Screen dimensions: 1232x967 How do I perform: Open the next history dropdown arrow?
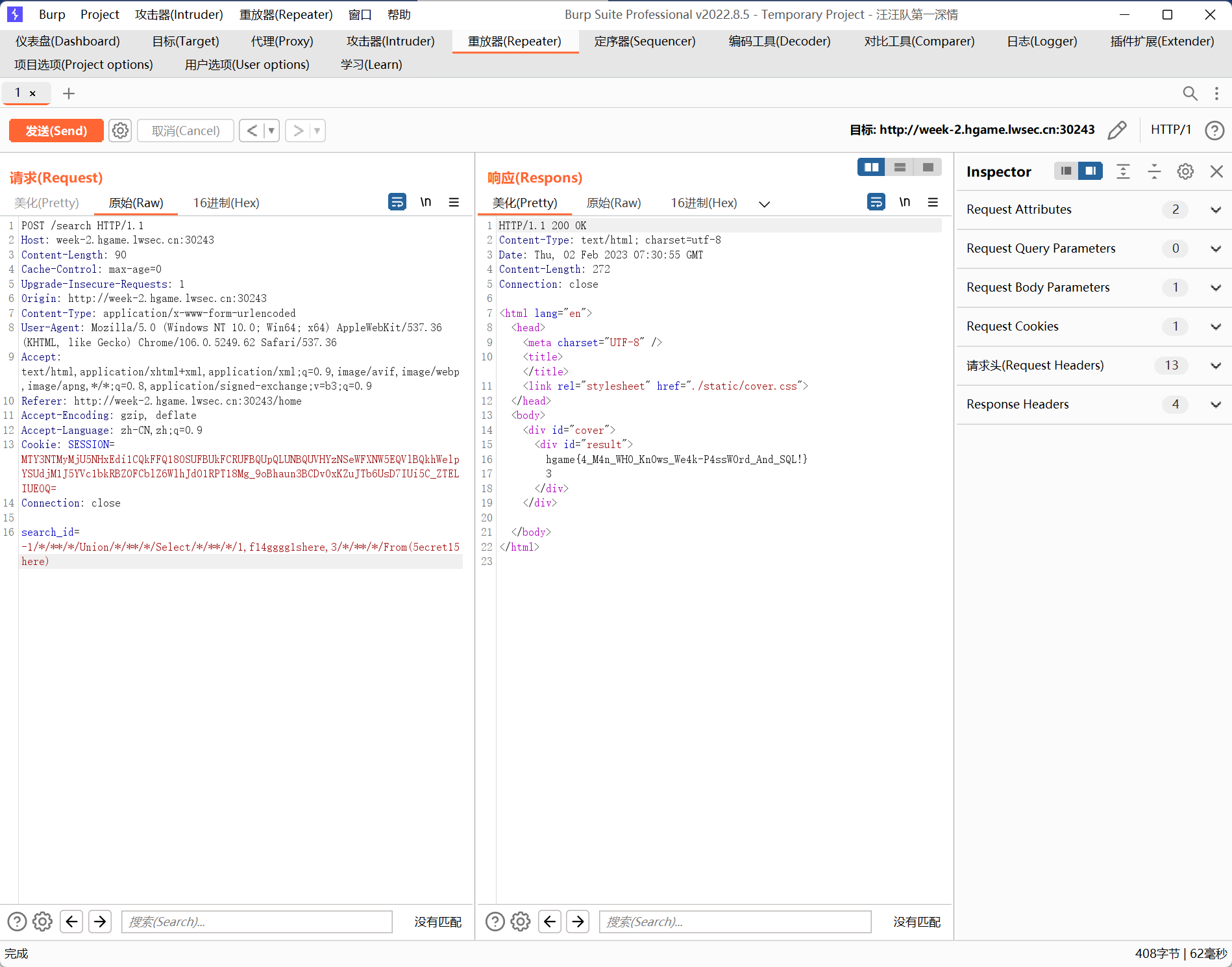[317, 131]
